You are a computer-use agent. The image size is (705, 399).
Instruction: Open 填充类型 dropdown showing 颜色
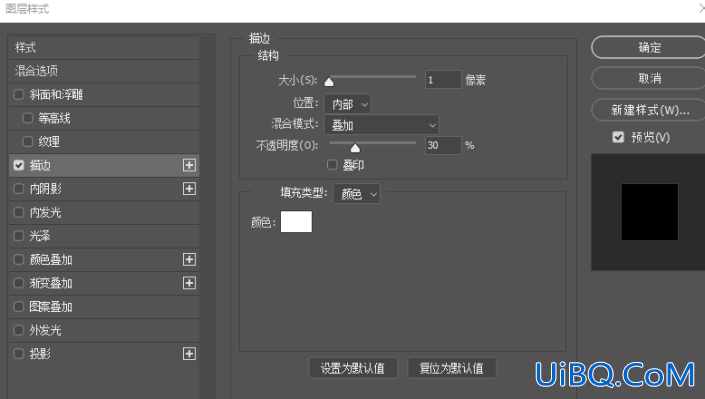[x=357, y=194]
